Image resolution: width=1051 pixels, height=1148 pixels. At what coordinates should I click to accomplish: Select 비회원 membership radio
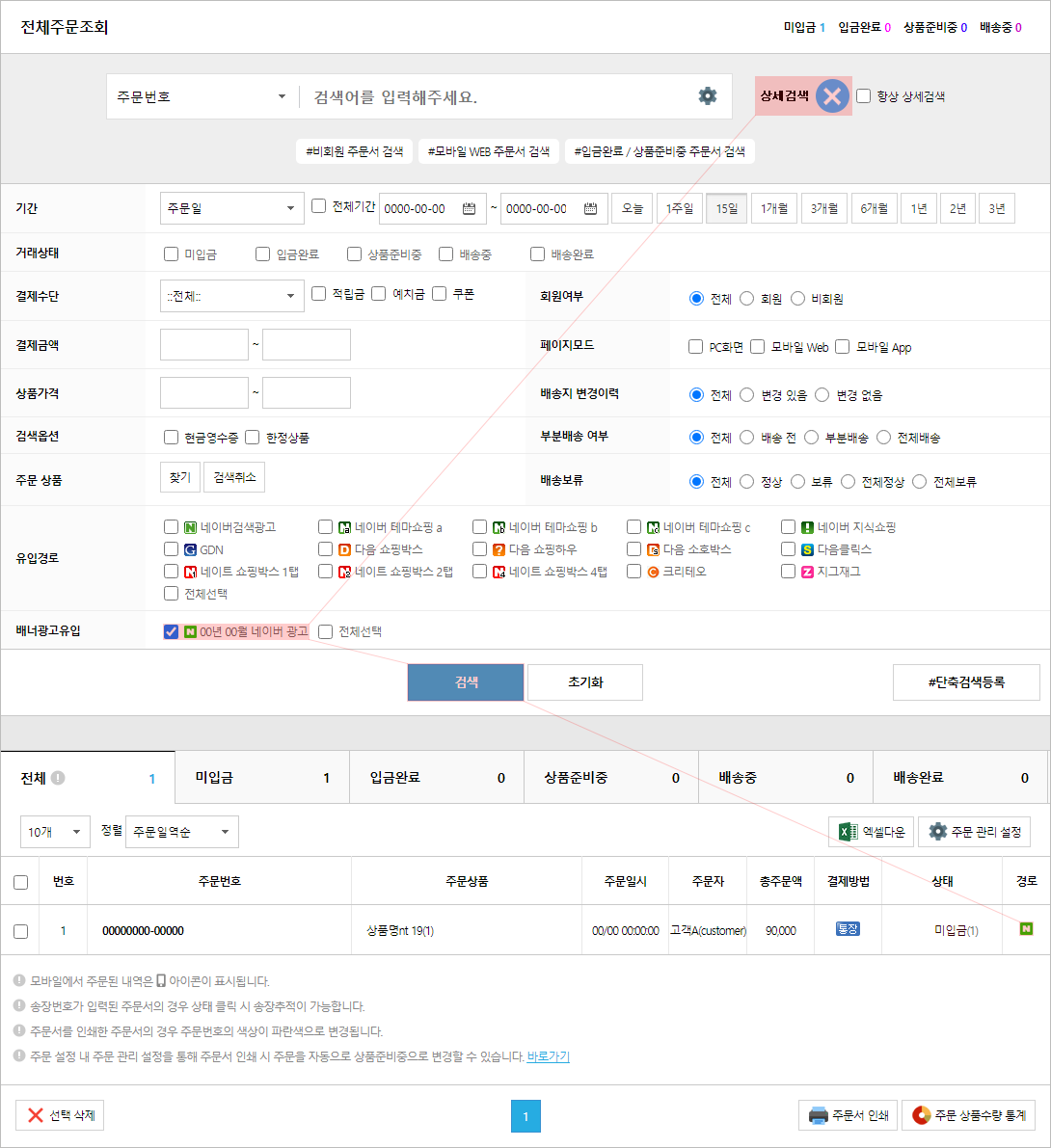[x=797, y=299]
